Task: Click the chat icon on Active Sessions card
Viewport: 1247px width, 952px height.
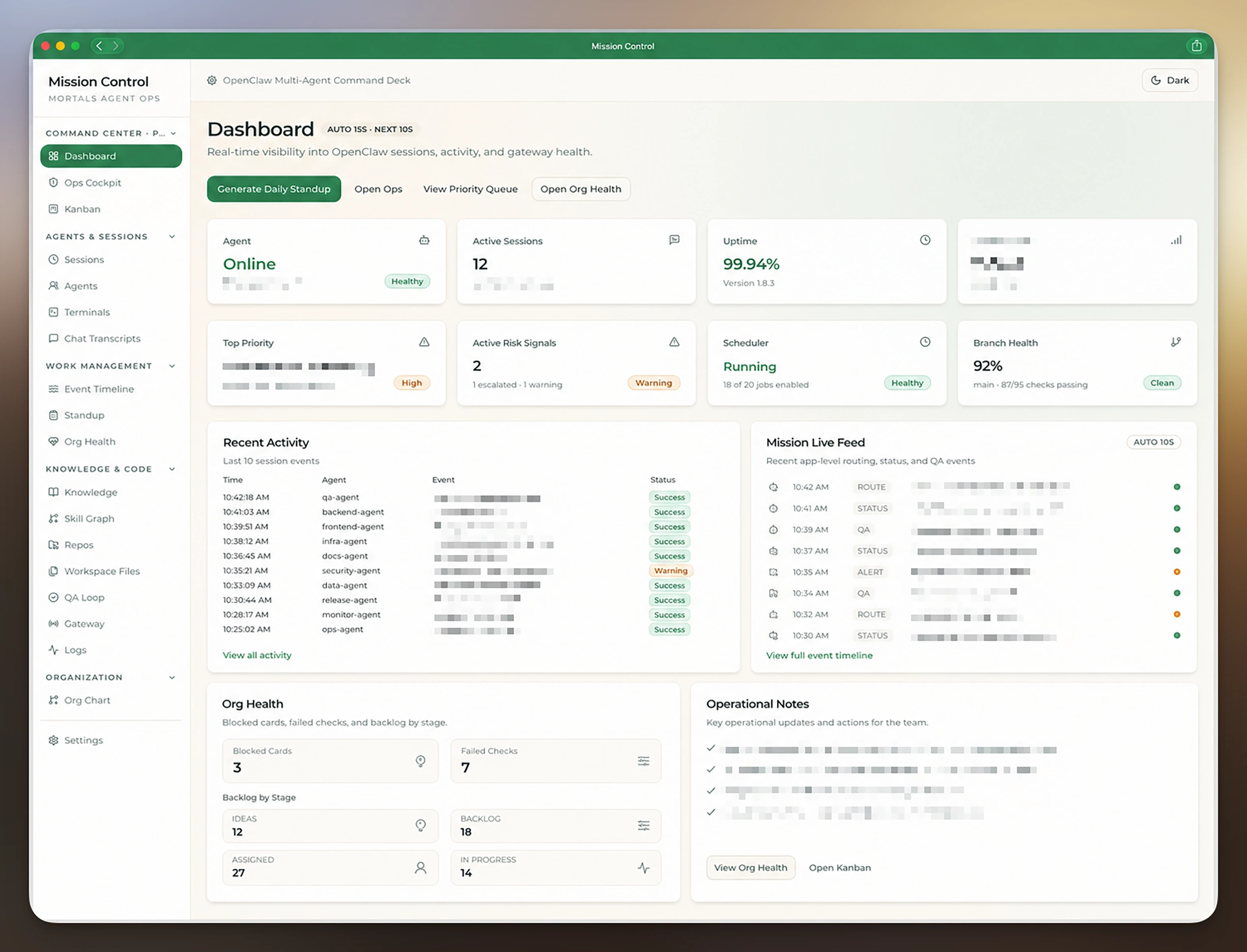Action: click(674, 240)
